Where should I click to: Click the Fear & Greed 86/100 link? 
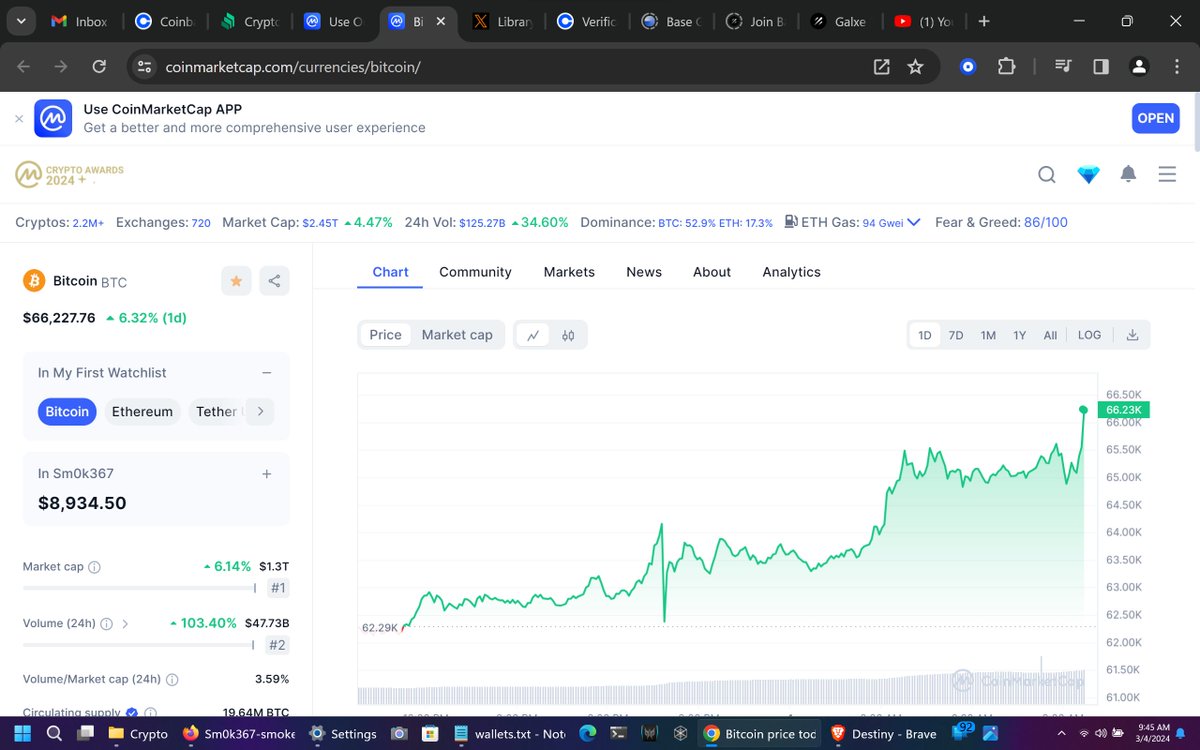coord(1046,222)
